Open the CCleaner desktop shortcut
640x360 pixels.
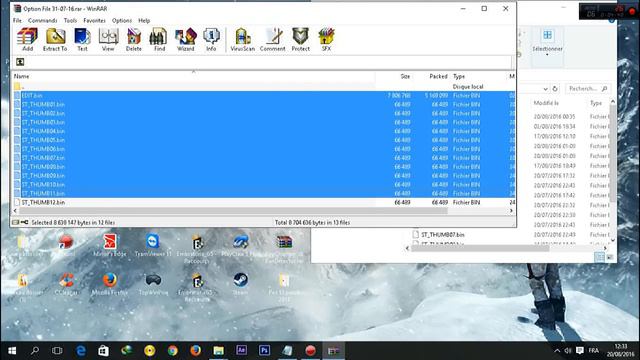pyautogui.click(x=66, y=284)
